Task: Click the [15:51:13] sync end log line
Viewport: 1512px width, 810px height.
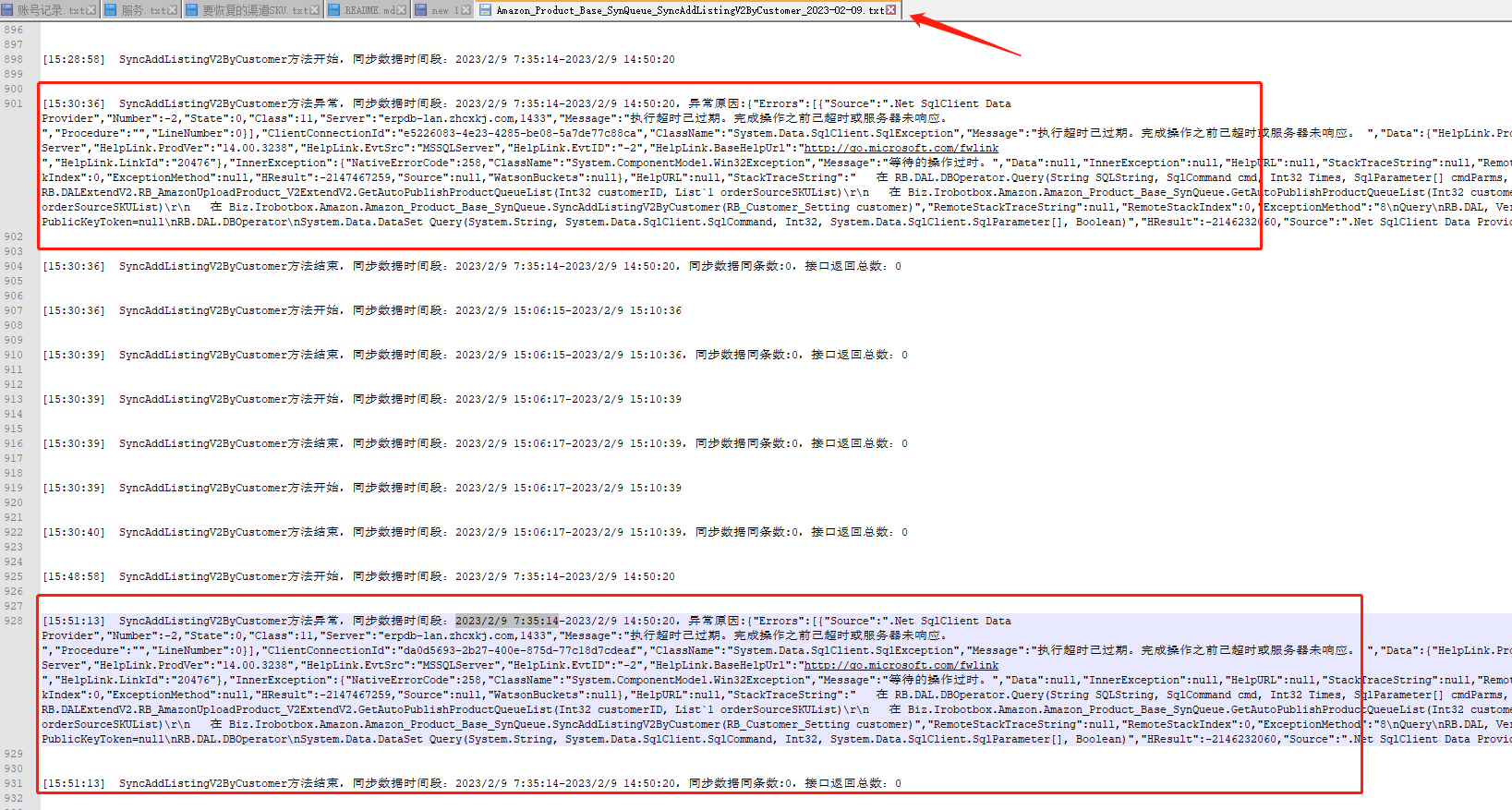Action: 471,783
